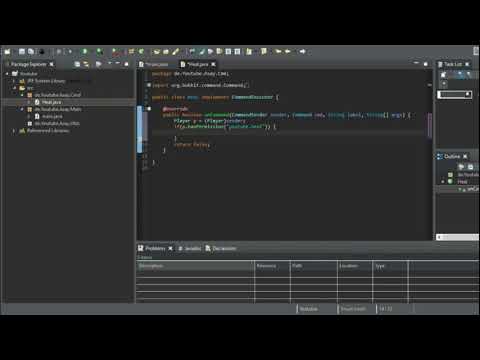The height and width of the screenshot is (360, 480).
Task: Sort problems by Resource column header
Action: click(272, 266)
